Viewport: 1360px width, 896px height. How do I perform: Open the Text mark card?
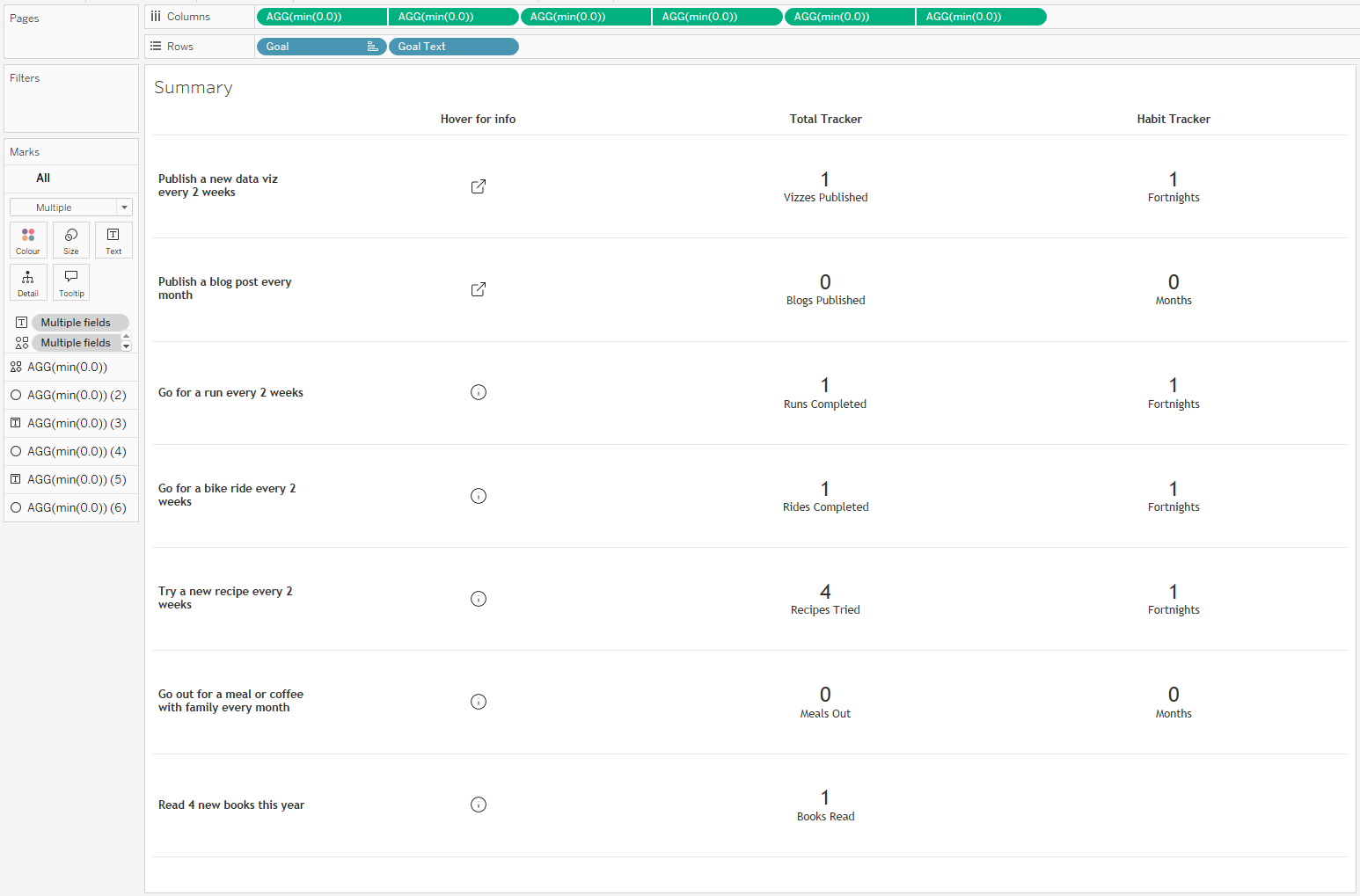coord(113,240)
